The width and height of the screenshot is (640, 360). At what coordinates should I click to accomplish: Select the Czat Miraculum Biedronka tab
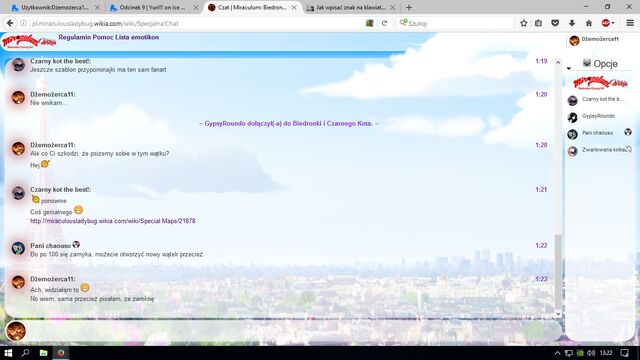tap(252, 7)
